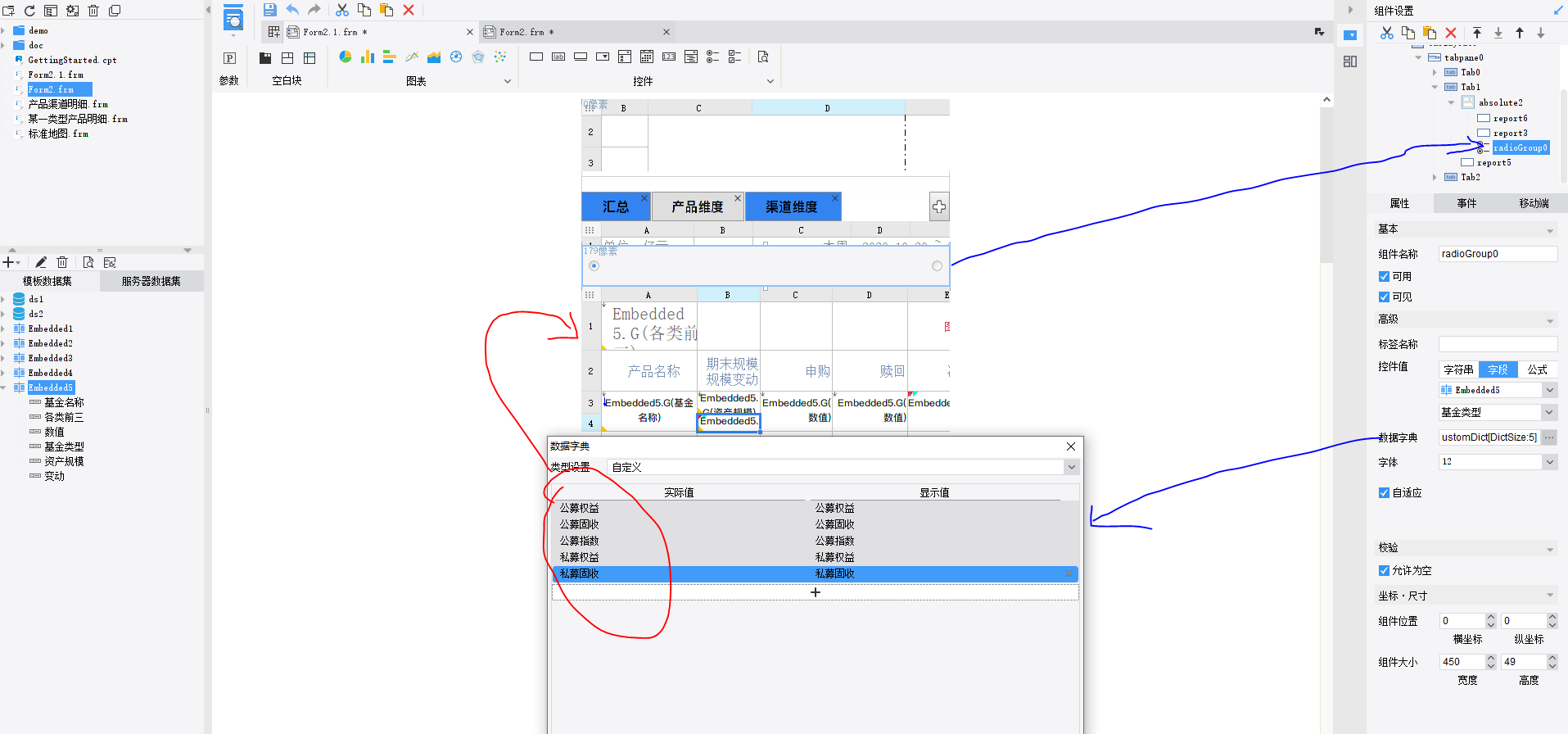This screenshot has height=734, width=1568.
Task: Add a radio button group widget
Action: click(713, 57)
